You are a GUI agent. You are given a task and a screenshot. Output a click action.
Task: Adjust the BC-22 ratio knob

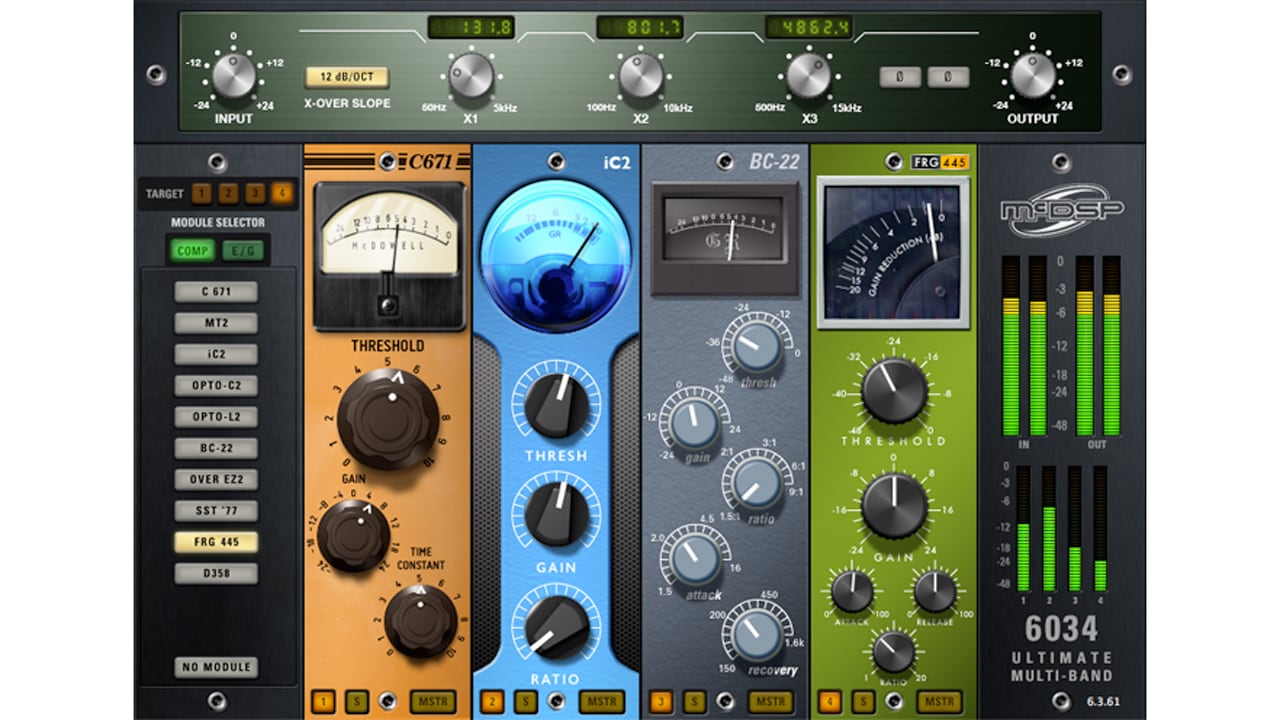click(757, 483)
